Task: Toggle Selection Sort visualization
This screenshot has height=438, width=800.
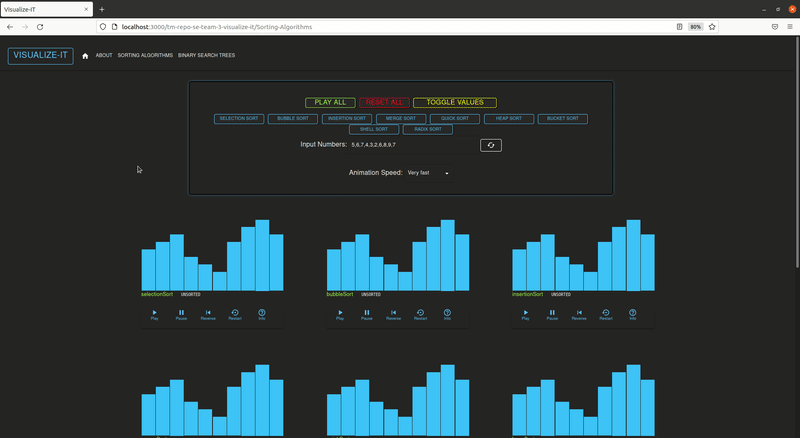Action: pos(239,119)
